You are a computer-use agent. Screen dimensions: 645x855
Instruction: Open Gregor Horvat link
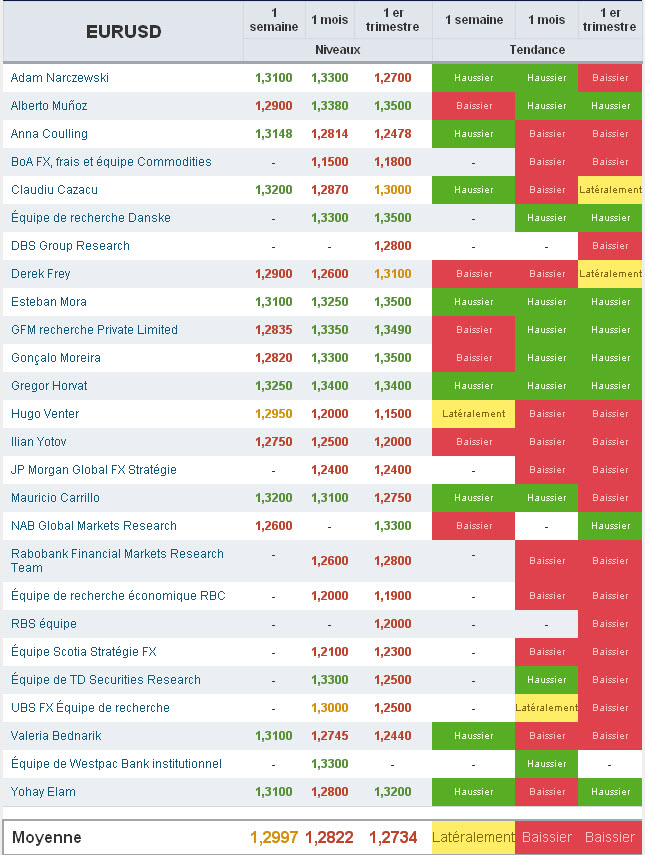(49, 386)
